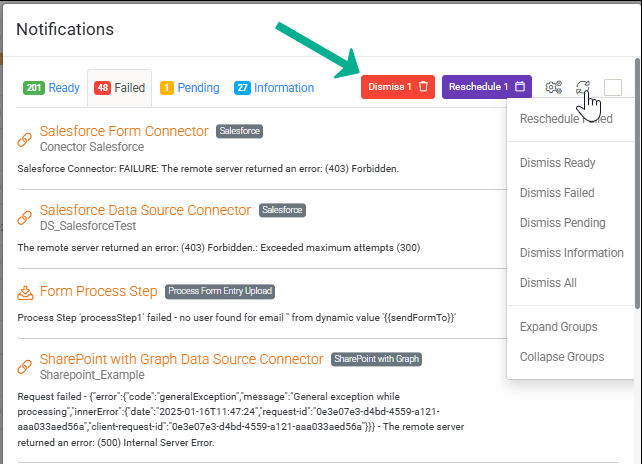
Task: Open the Pending tab
Action: (190, 88)
